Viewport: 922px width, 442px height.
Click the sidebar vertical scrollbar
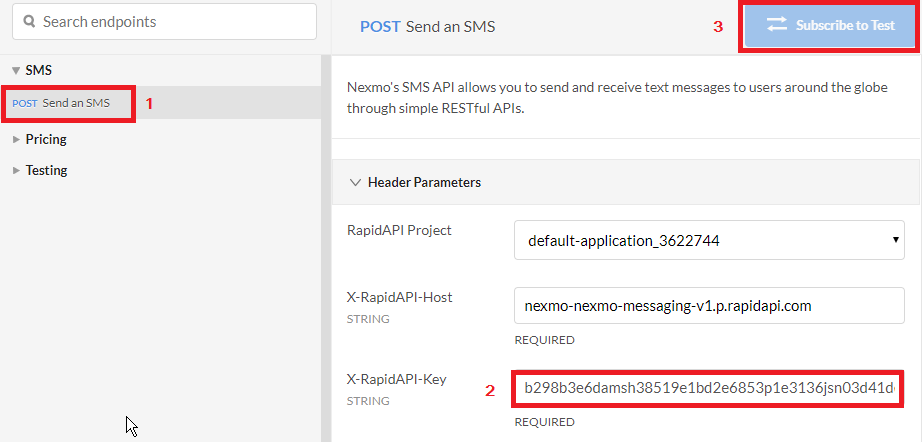[x=326, y=248]
